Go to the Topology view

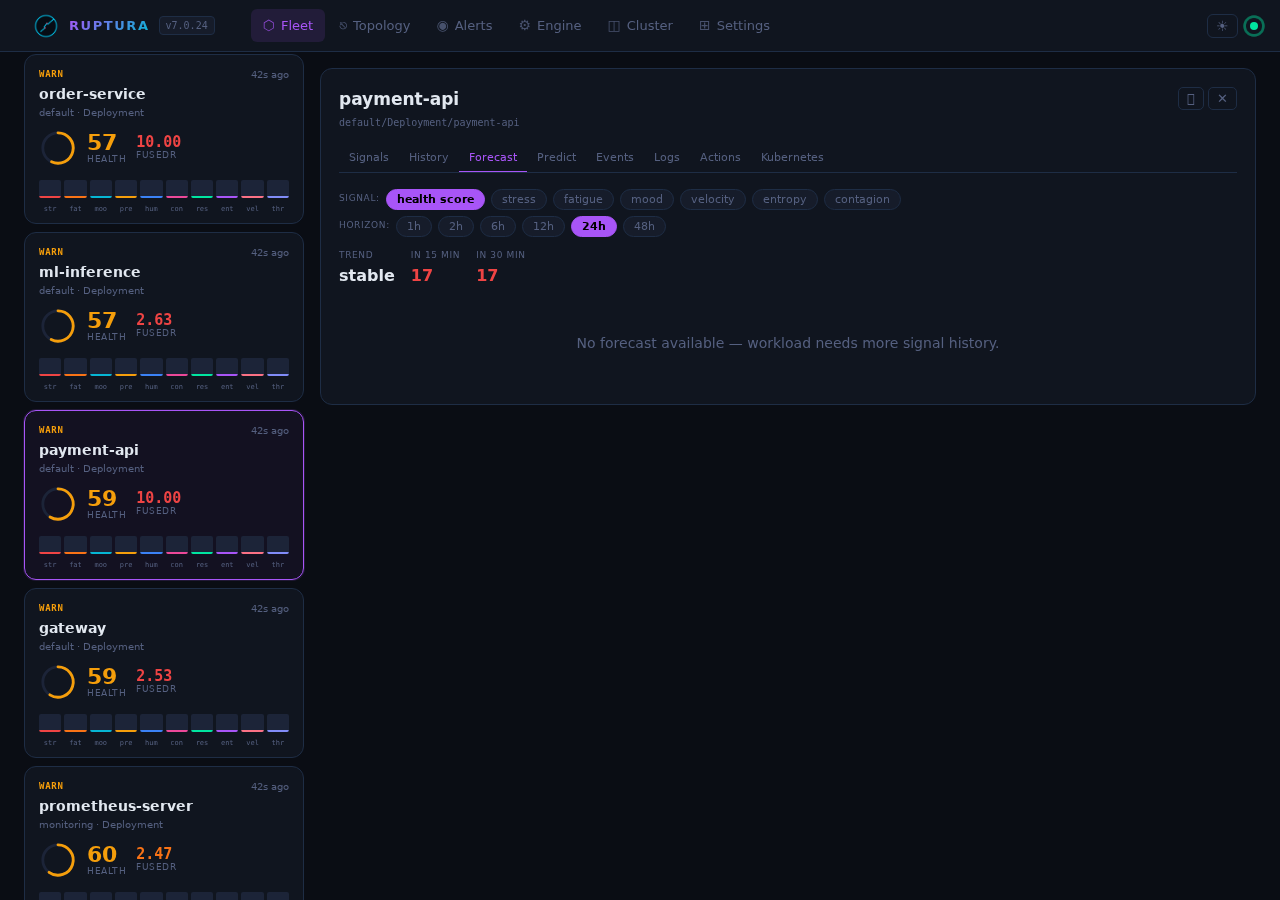(x=375, y=26)
